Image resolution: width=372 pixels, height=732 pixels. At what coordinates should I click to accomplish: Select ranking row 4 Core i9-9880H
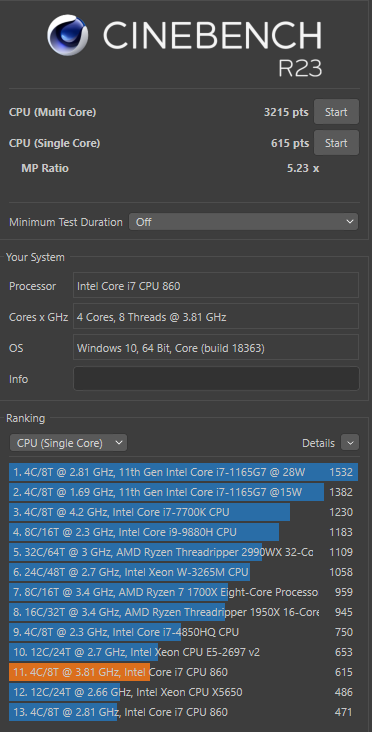tap(183, 532)
